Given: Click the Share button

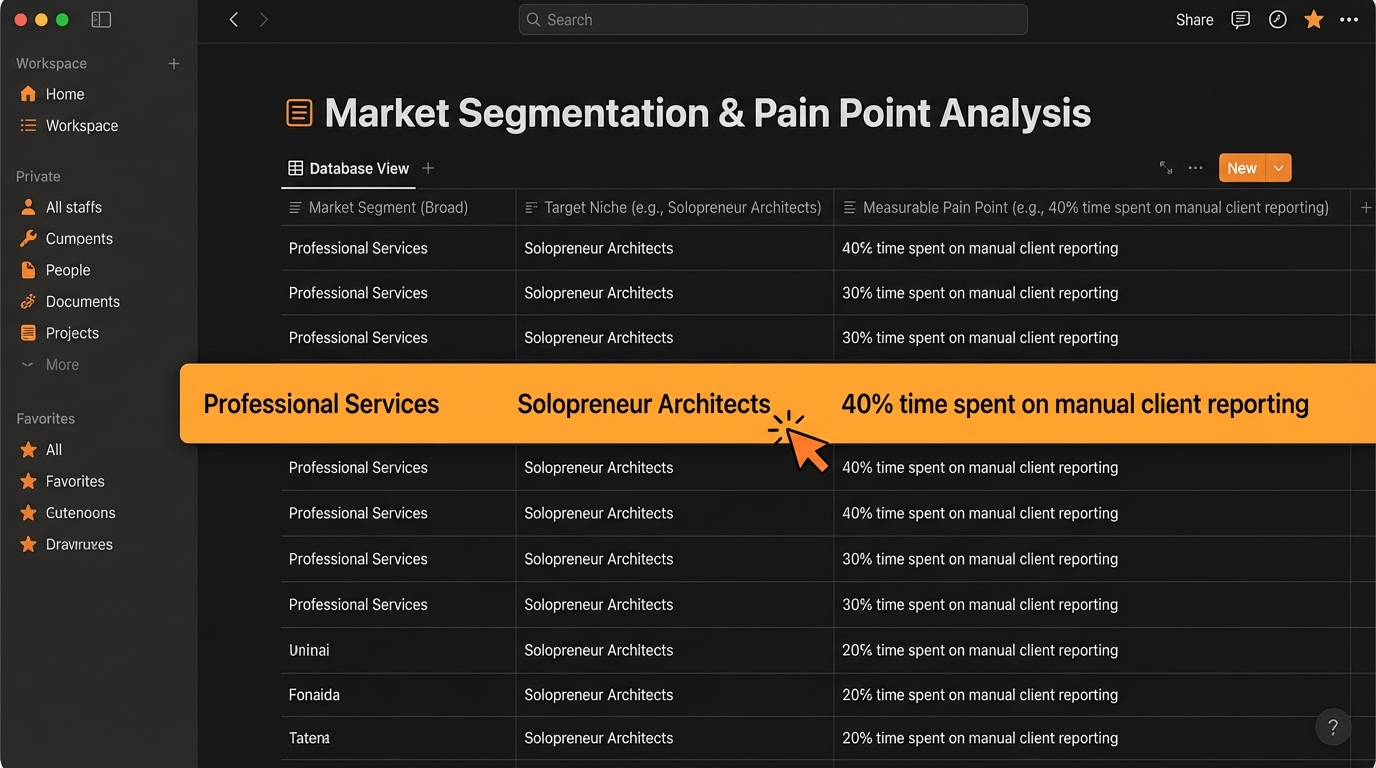Looking at the screenshot, I should [x=1194, y=20].
